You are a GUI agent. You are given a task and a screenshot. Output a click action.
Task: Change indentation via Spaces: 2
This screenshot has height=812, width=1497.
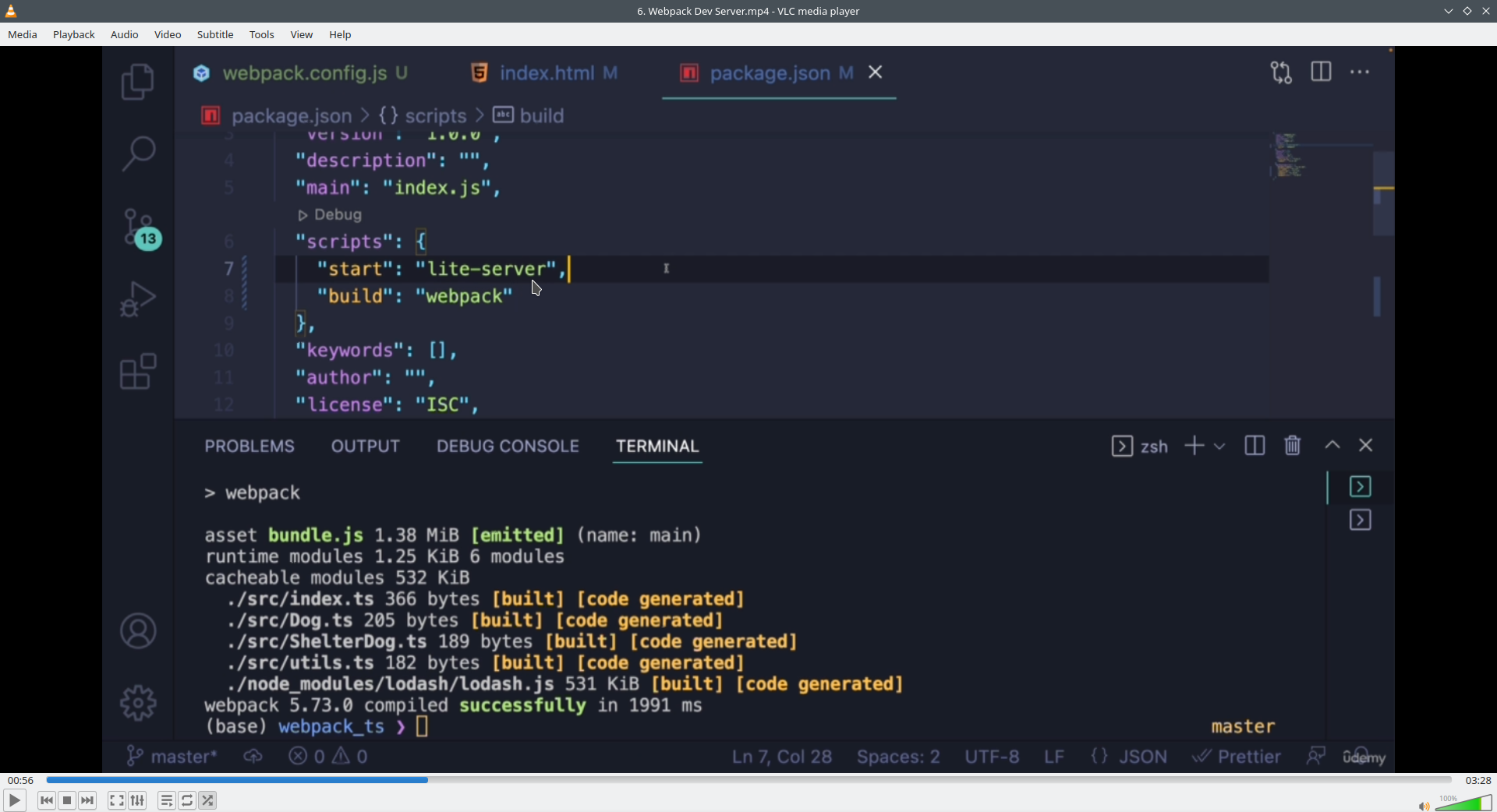898,757
